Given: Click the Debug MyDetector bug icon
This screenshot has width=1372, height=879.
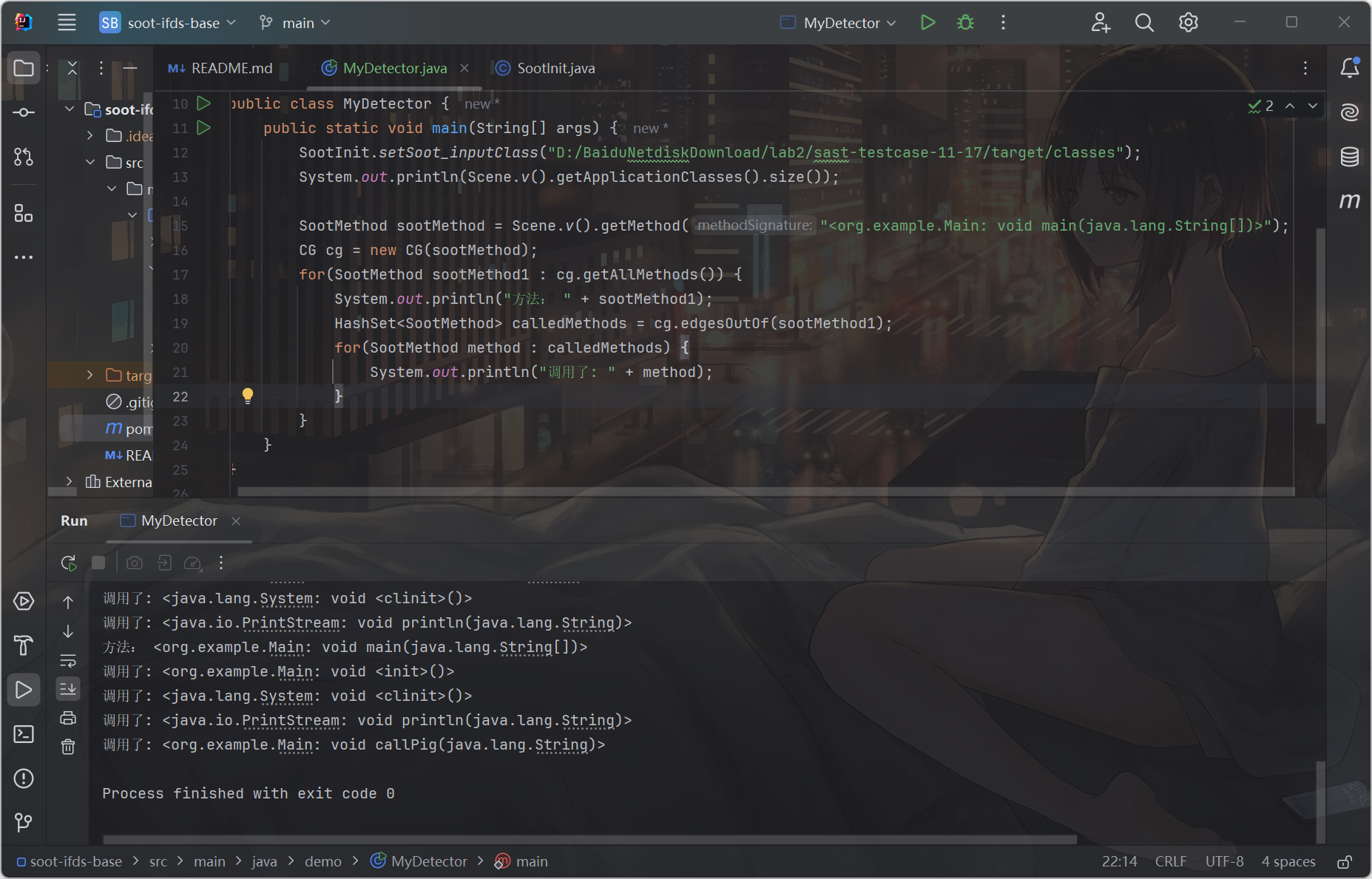Looking at the screenshot, I should pyautogui.click(x=965, y=23).
